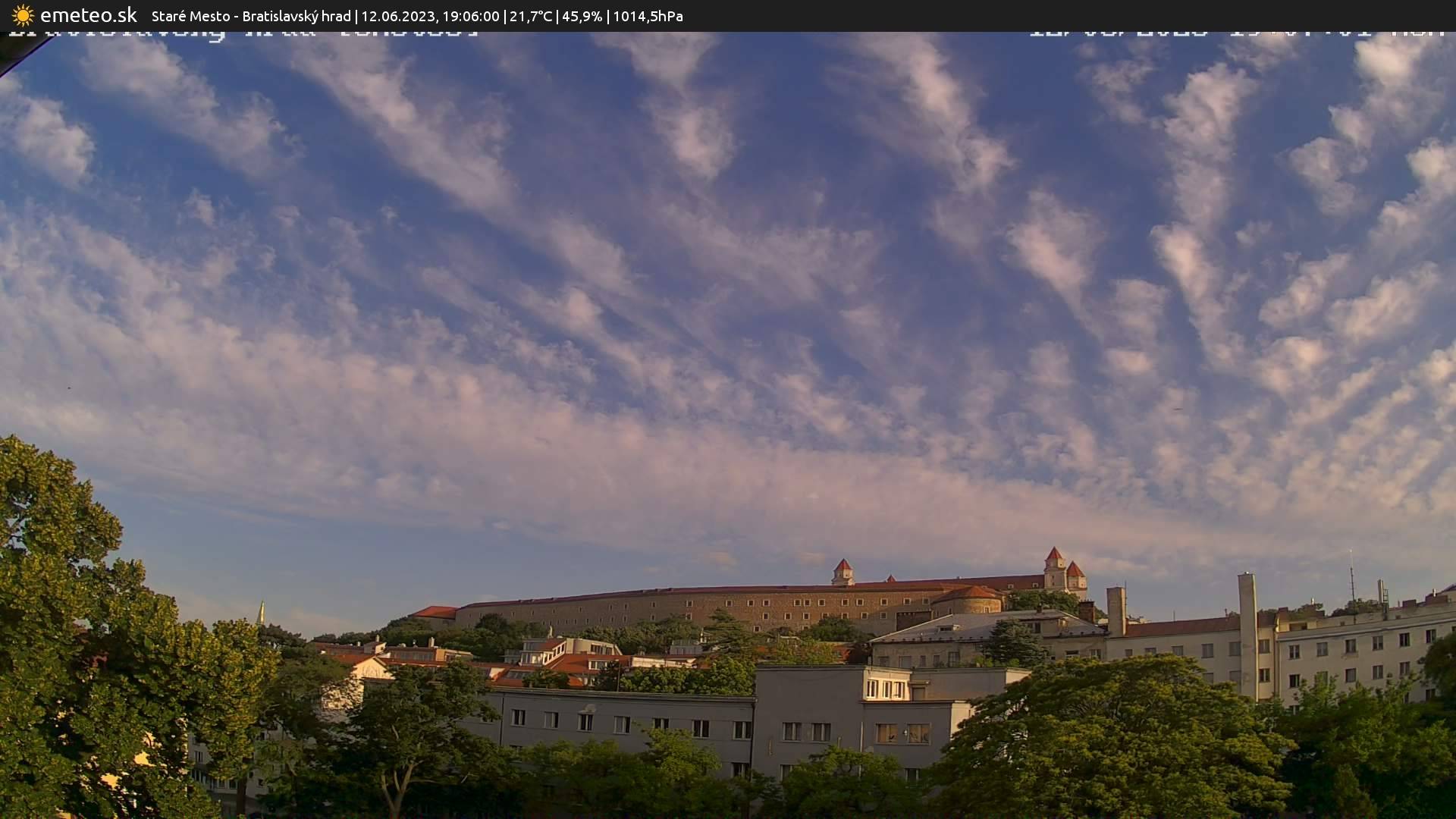Select the 'Staré Mesto - Bratislavský hrad' location text
Viewport: 1456px width, 819px height.
[x=251, y=16]
